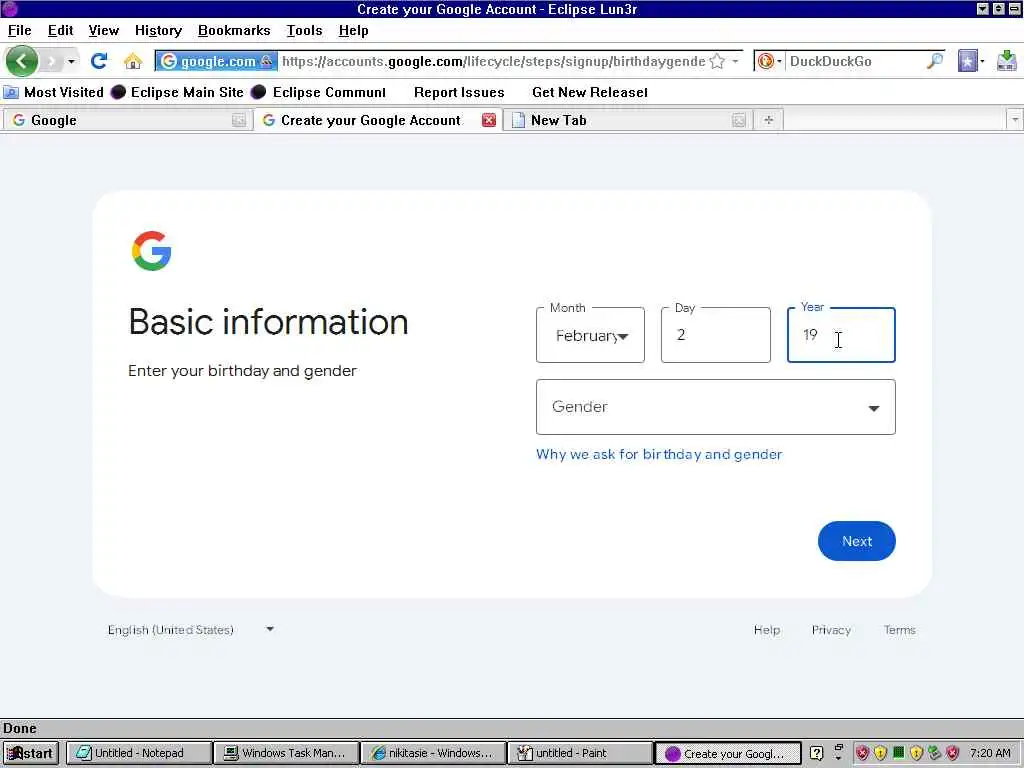Close the New Tab tab button
Viewport: 1024px width, 768px height.
pyautogui.click(x=739, y=120)
